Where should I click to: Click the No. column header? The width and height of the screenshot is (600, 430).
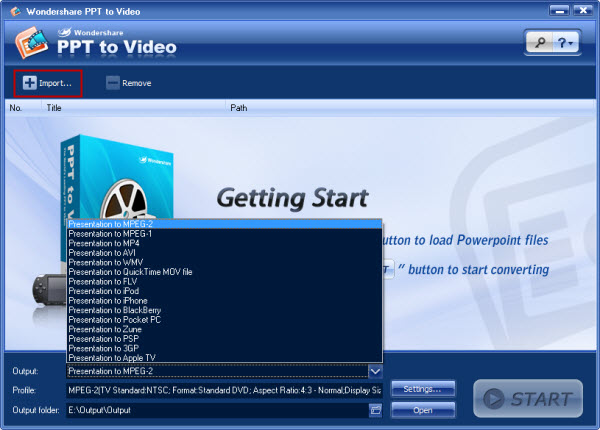[x=23, y=108]
